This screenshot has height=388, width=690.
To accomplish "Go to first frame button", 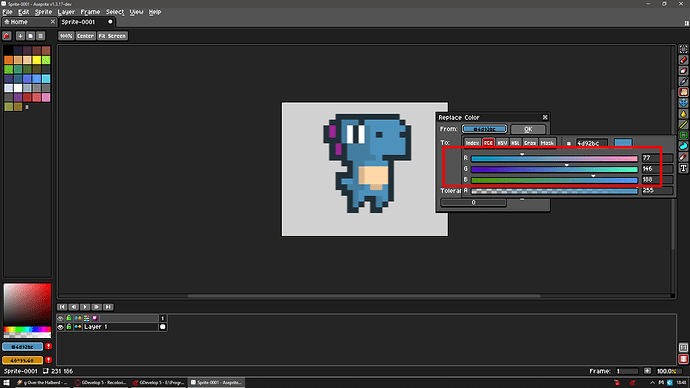I will 62,307.
